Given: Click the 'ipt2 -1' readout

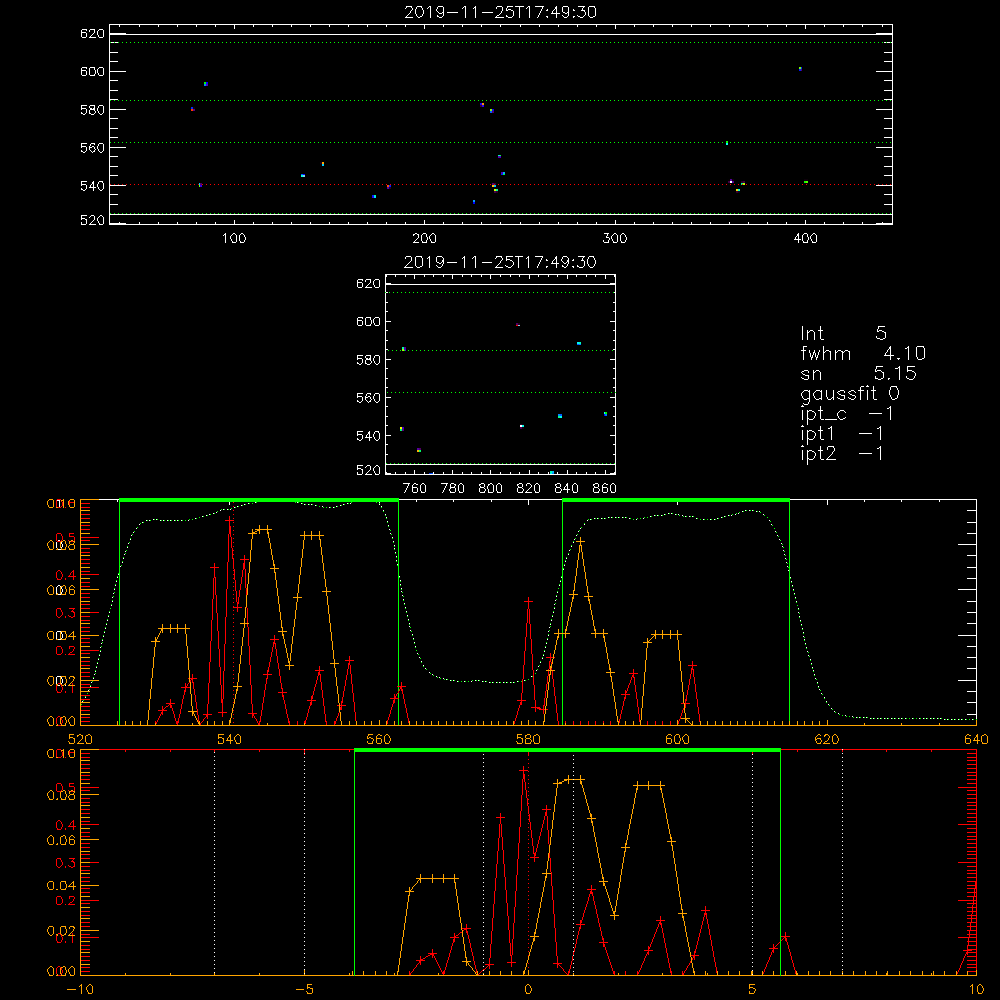Looking at the screenshot, I should [x=841, y=453].
